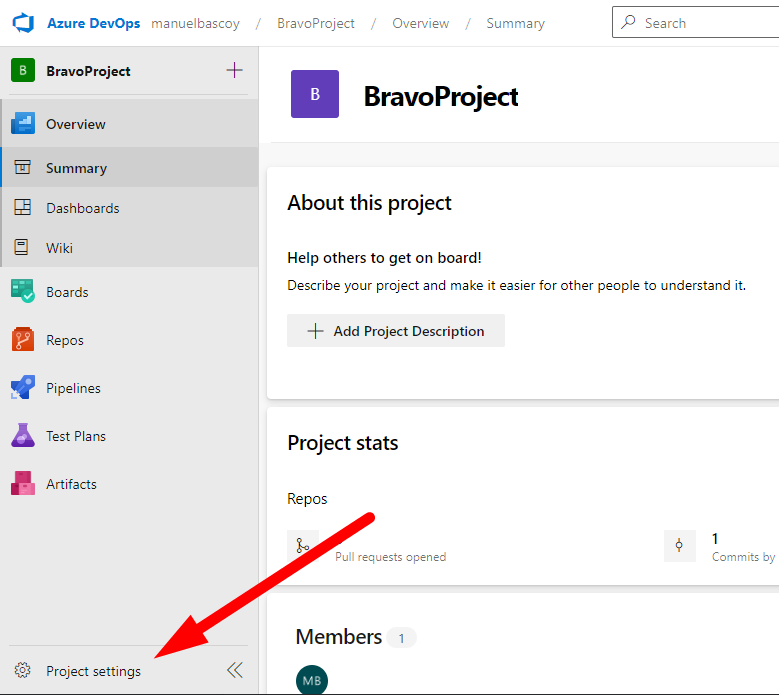Click the Overview icon in sidebar
This screenshot has height=695, width=779.
23,124
